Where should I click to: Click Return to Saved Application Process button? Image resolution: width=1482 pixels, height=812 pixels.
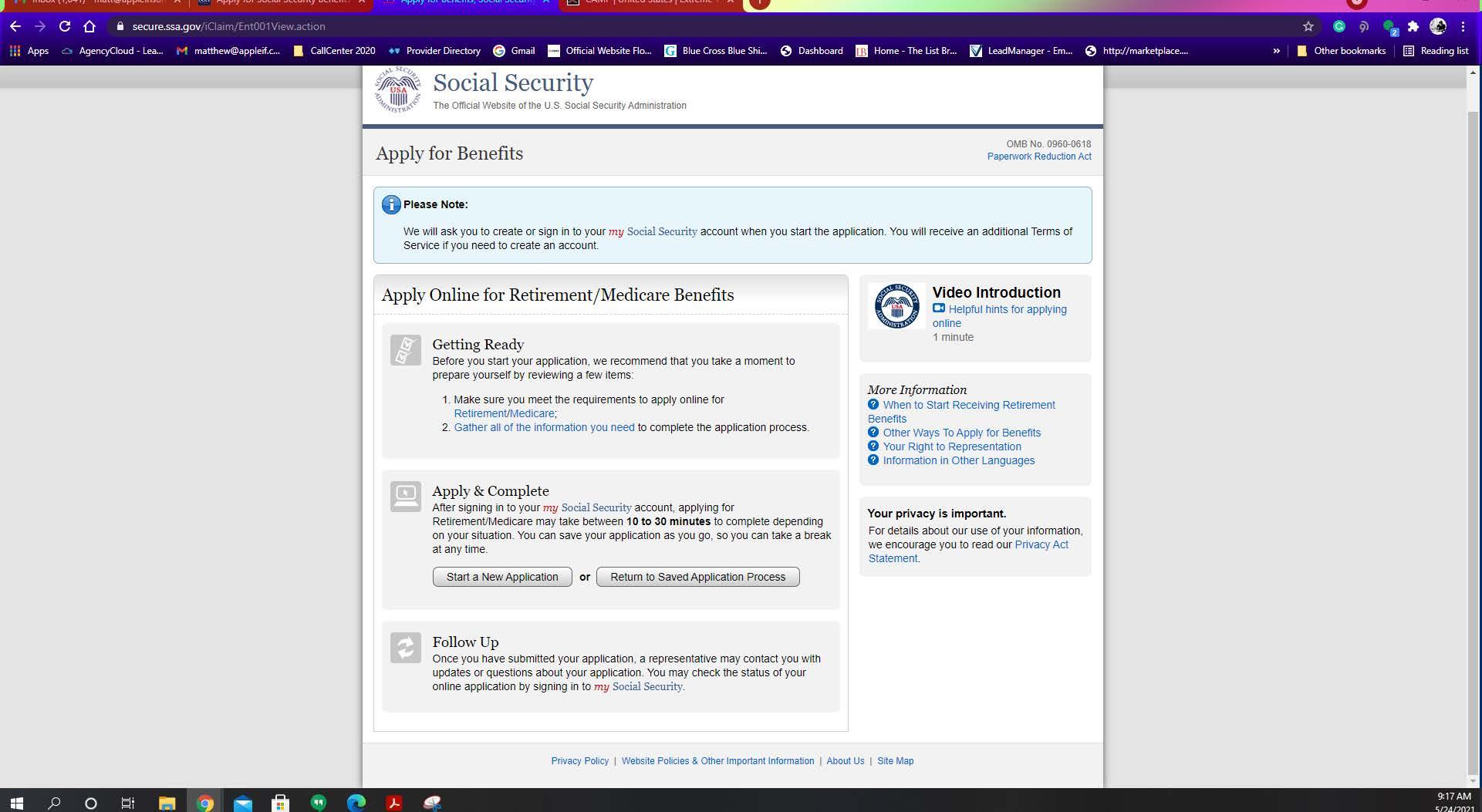pyautogui.click(x=698, y=577)
